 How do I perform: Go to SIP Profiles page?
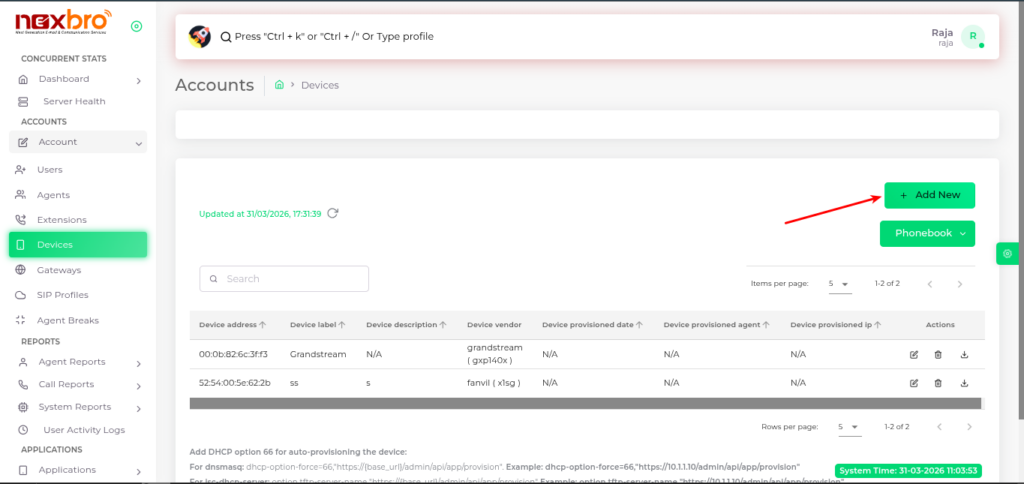[x=62, y=295]
